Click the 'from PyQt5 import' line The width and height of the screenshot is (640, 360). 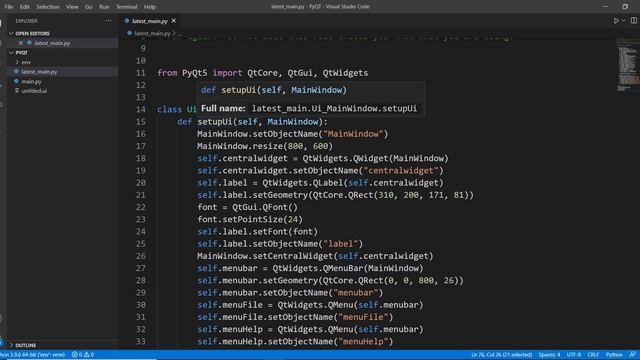coord(262,73)
